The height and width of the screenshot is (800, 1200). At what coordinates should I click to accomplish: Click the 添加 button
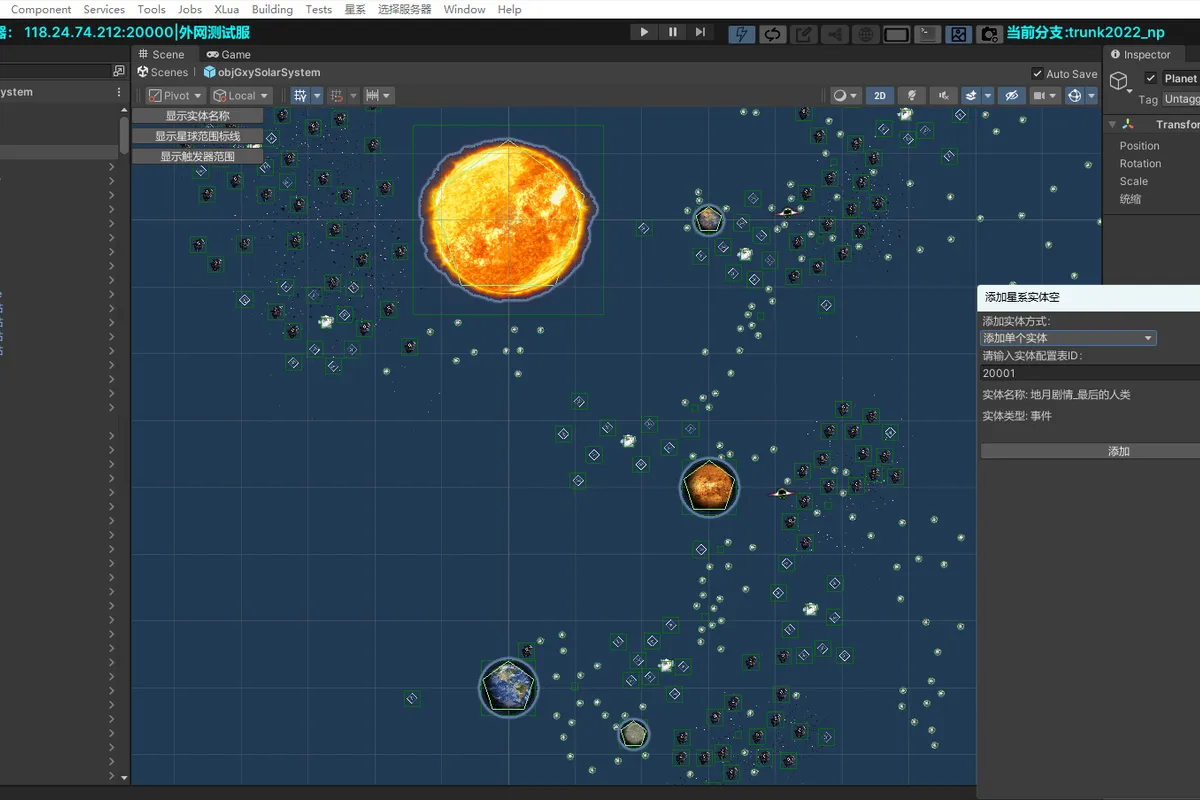click(1119, 451)
